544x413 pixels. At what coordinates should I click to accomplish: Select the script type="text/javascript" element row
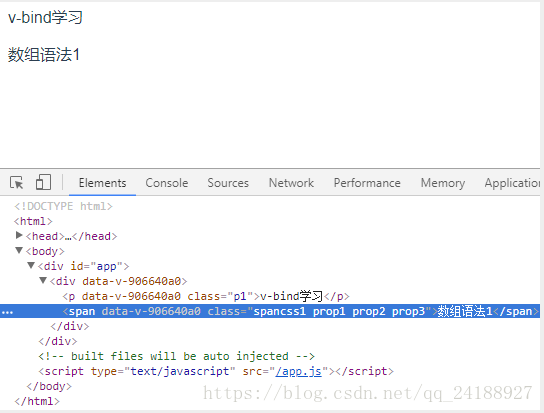pyautogui.click(x=216, y=371)
